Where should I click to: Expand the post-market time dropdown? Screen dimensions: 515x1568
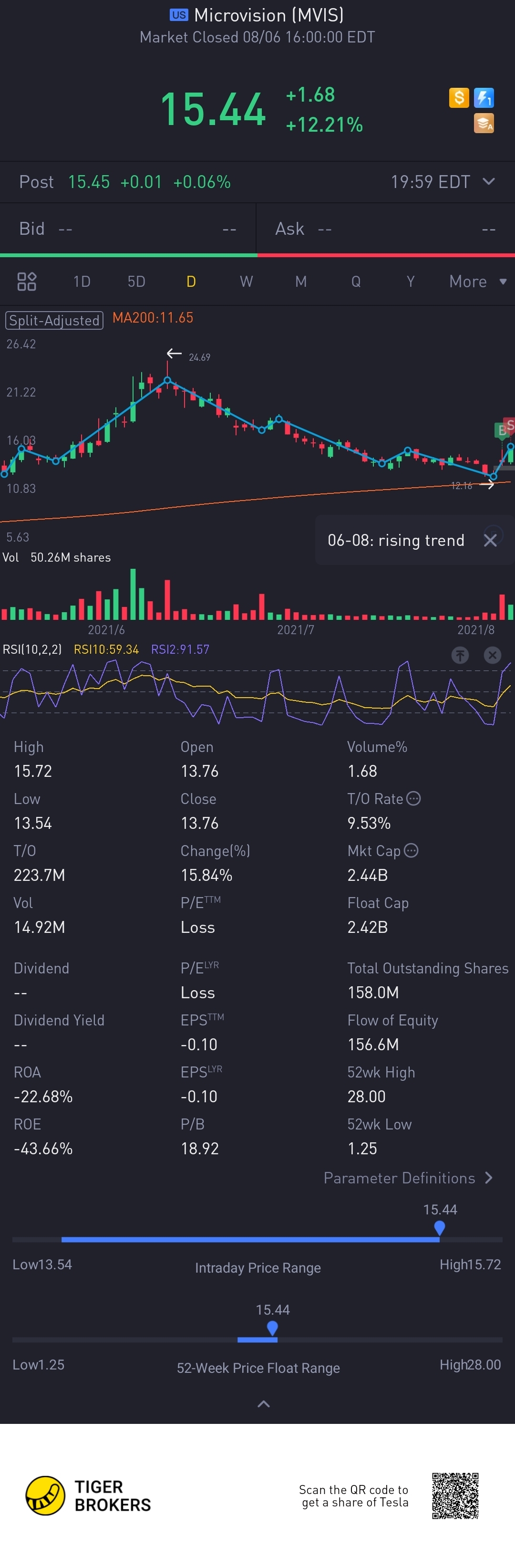pyautogui.click(x=489, y=181)
